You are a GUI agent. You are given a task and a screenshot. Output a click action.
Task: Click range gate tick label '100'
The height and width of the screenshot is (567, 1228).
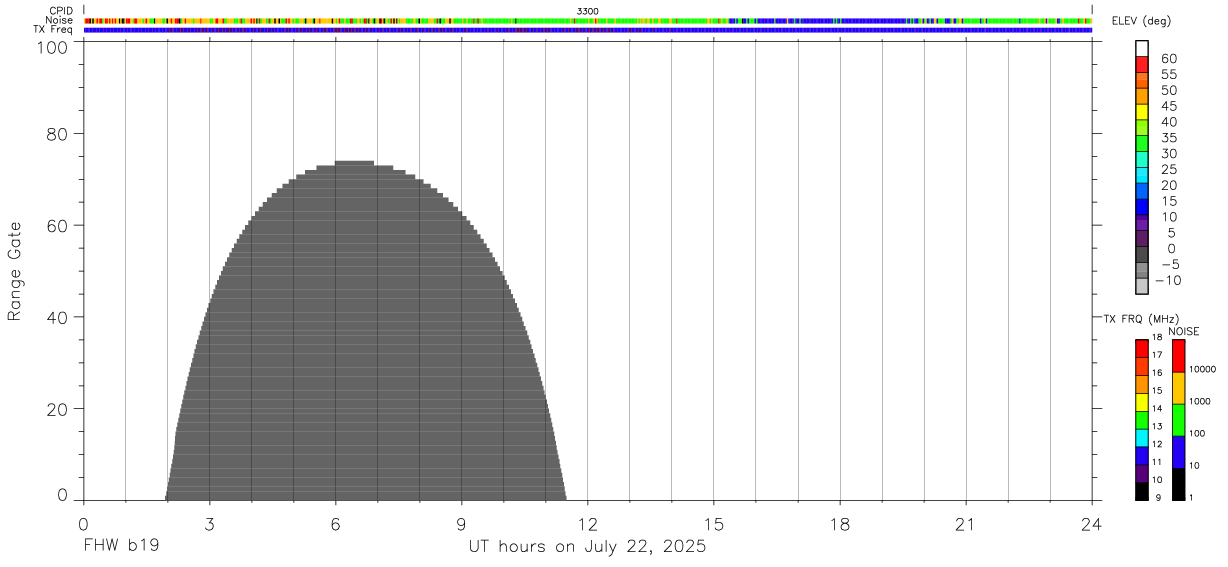coord(52,46)
